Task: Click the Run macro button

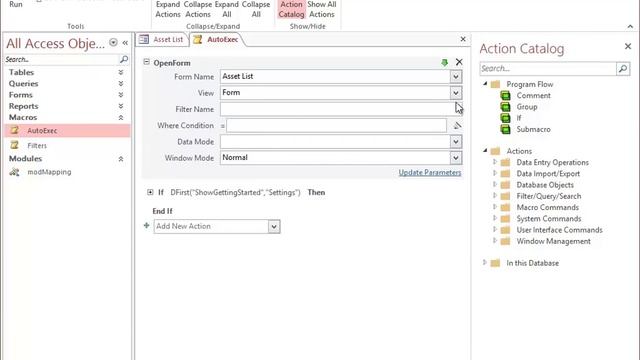Action: pos(16,4)
